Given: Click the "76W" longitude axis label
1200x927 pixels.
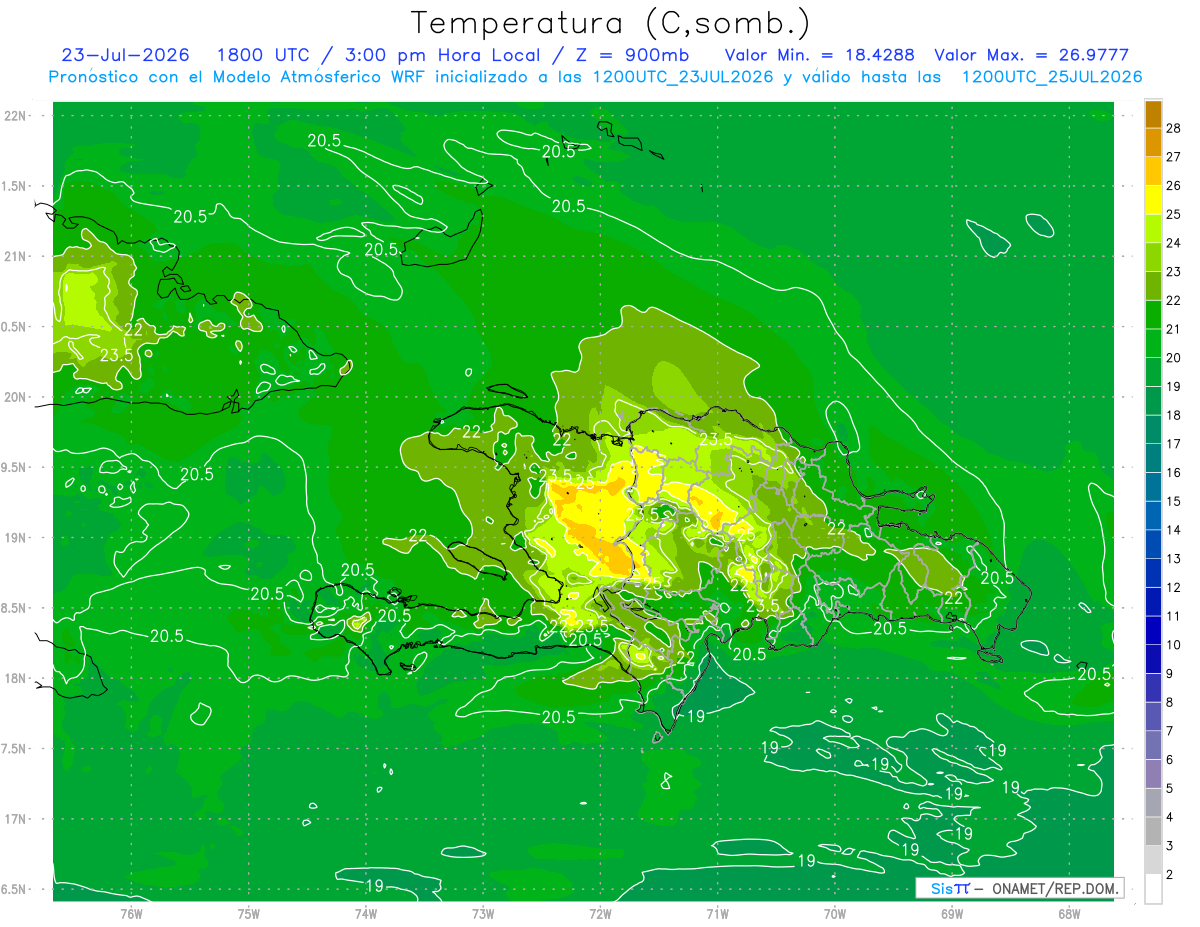Looking at the screenshot, I should click(131, 913).
